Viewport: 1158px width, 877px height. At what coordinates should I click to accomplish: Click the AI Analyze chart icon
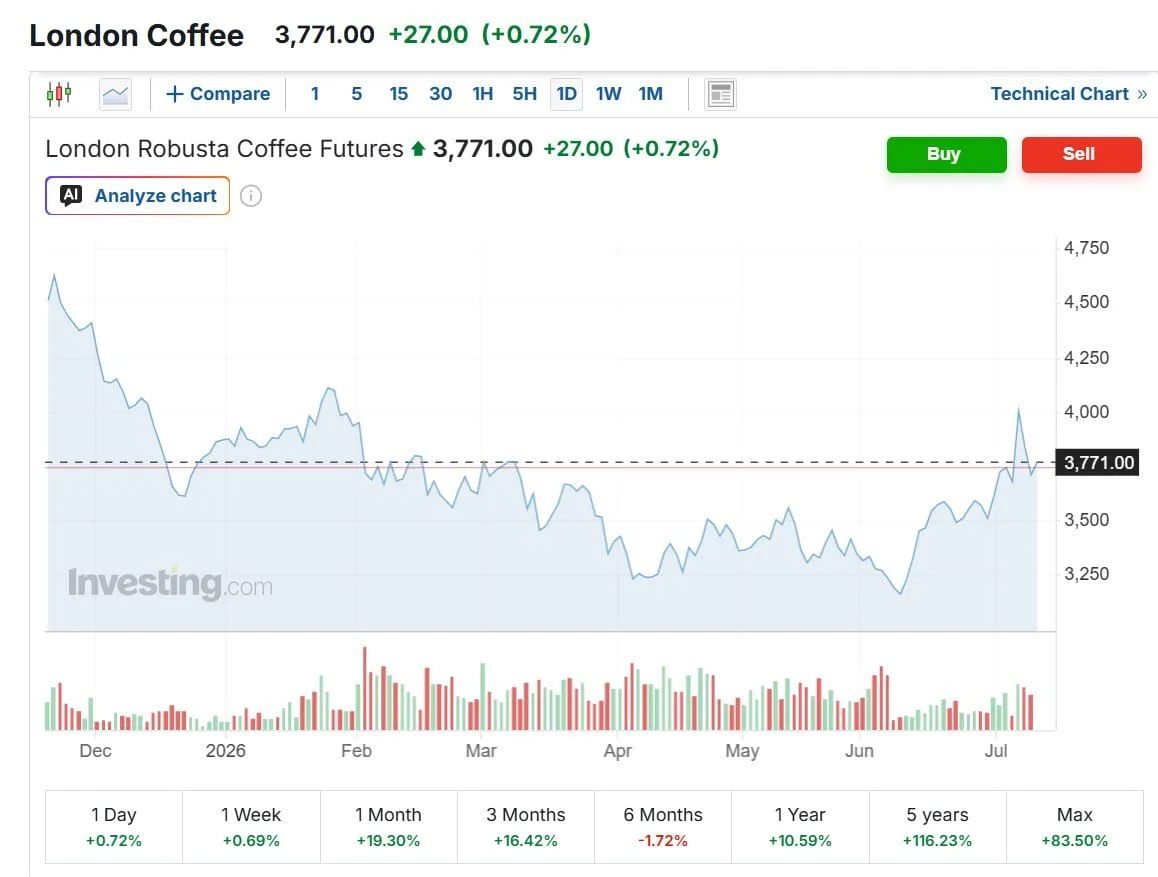click(x=71, y=196)
